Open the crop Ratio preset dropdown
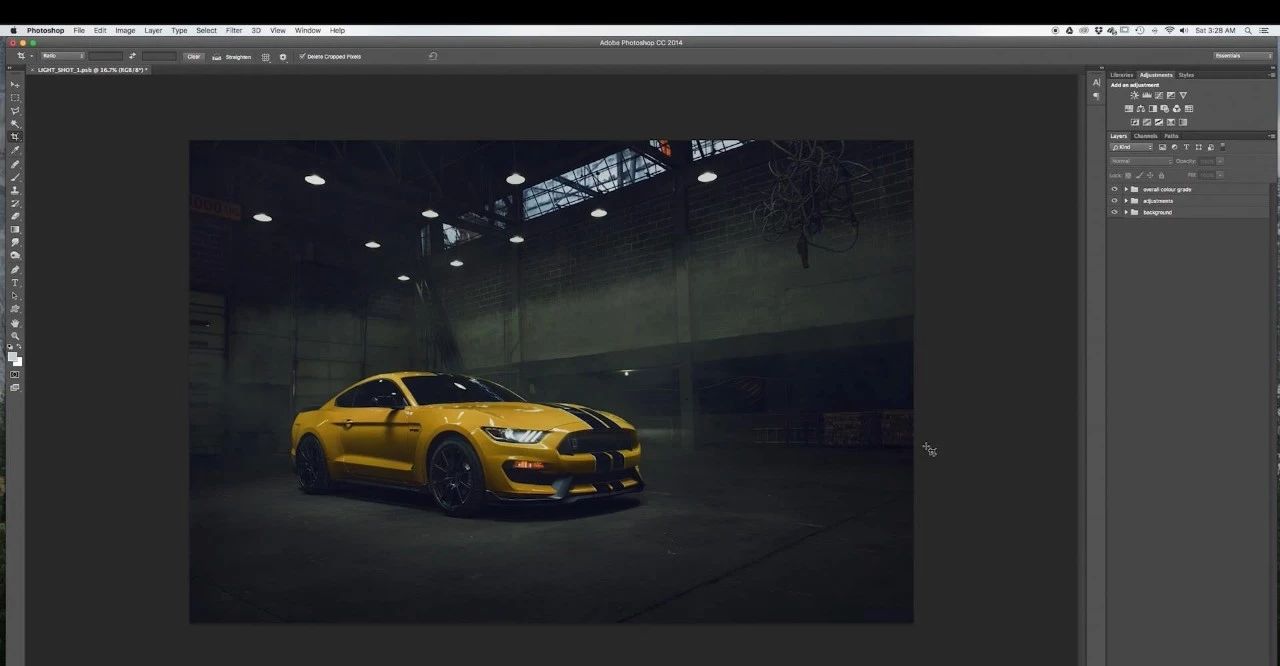 click(62, 56)
